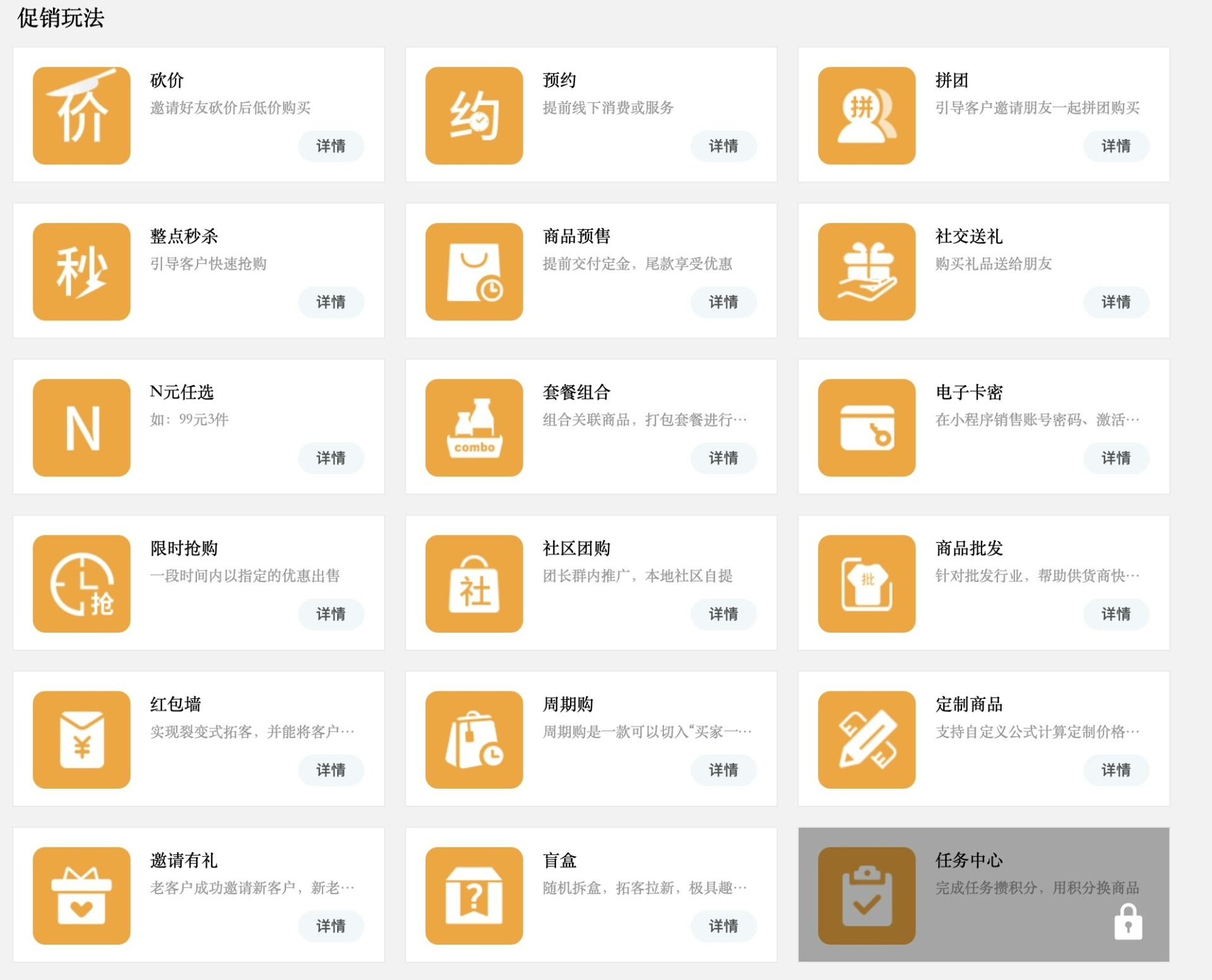Click the 限时抢购 clock icon
The height and width of the screenshot is (980, 1212).
(x=81, y=583)
